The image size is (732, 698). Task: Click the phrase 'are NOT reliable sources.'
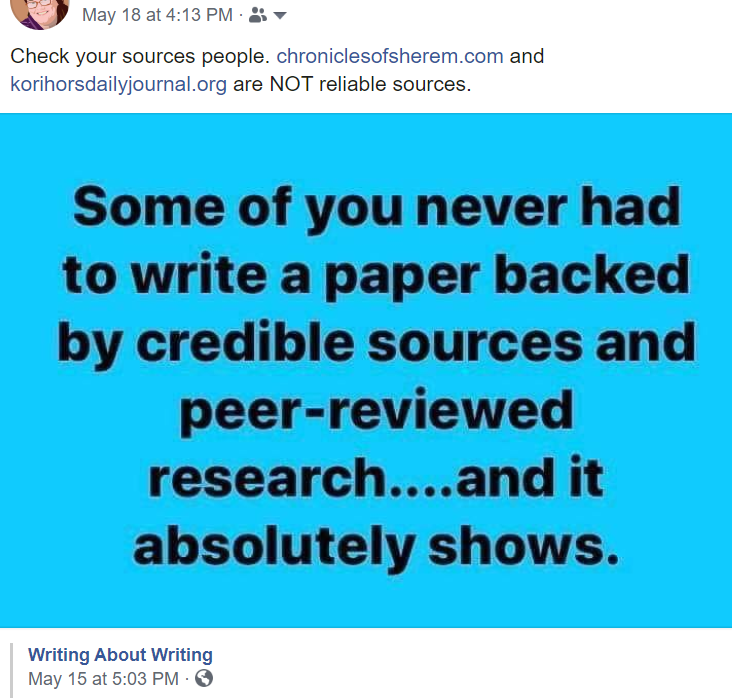coord(352,85)
